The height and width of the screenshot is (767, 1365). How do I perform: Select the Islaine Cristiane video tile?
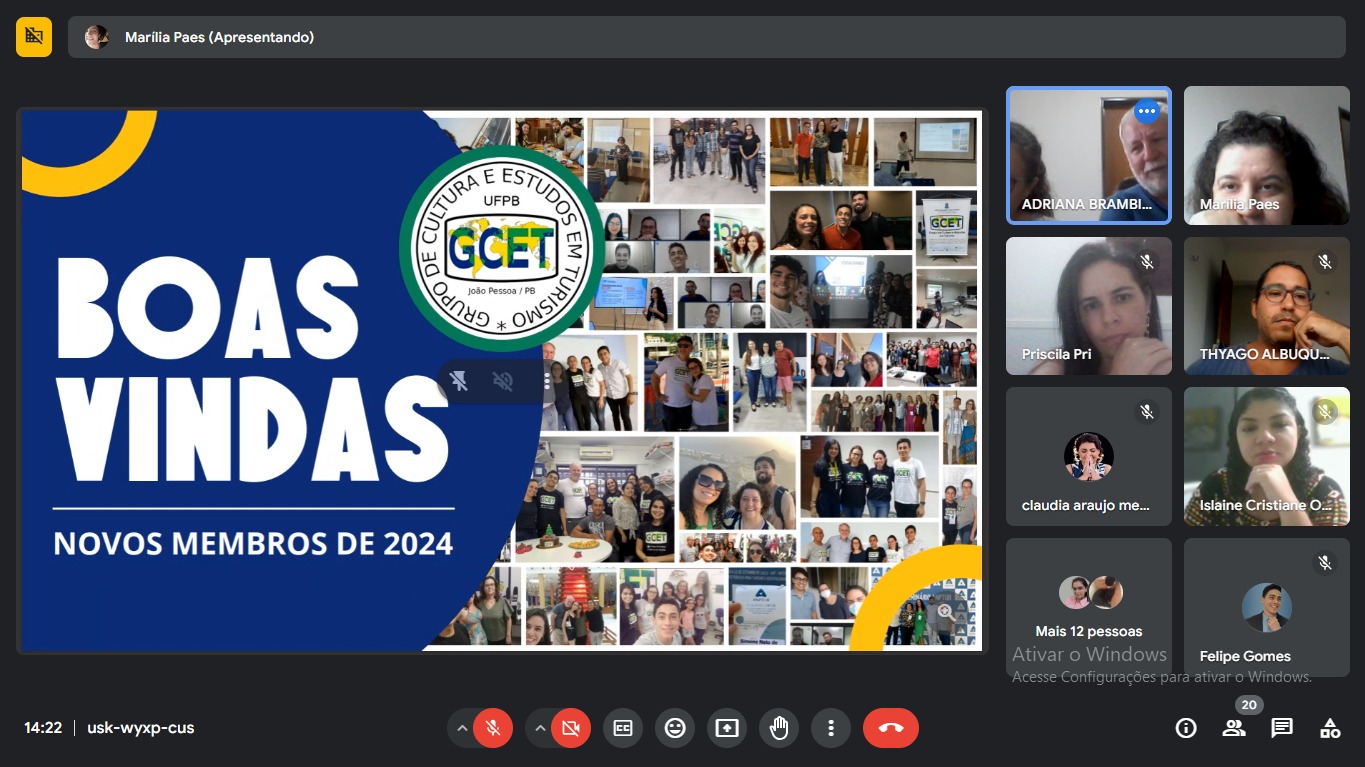pyautogui.click(x=1267, y=456)
